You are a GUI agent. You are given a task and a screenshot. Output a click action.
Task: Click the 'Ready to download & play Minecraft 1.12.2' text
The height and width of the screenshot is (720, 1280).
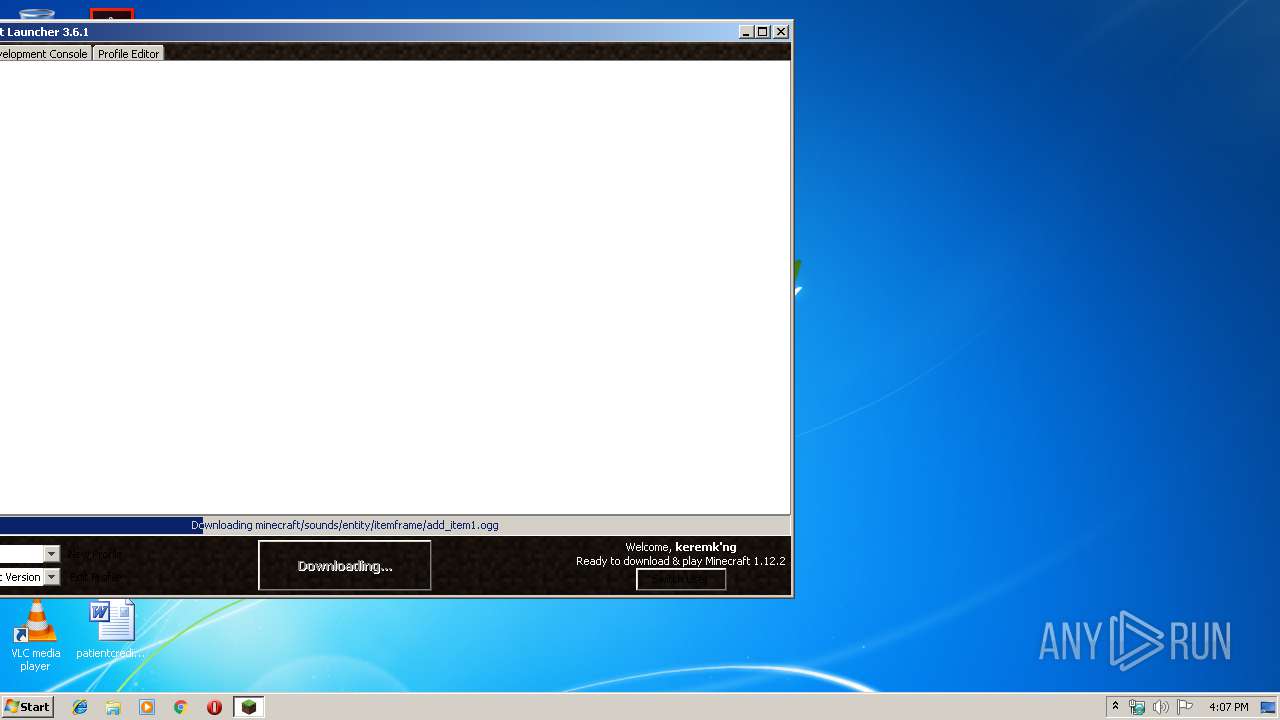[680, 561]
